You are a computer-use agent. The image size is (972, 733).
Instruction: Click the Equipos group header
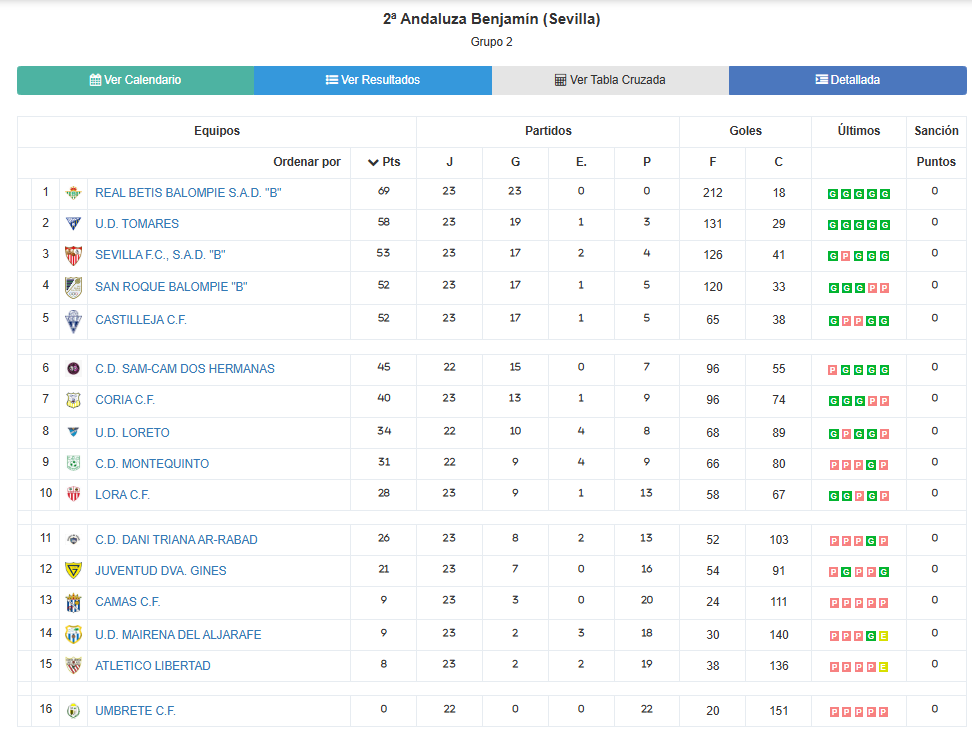217,131
